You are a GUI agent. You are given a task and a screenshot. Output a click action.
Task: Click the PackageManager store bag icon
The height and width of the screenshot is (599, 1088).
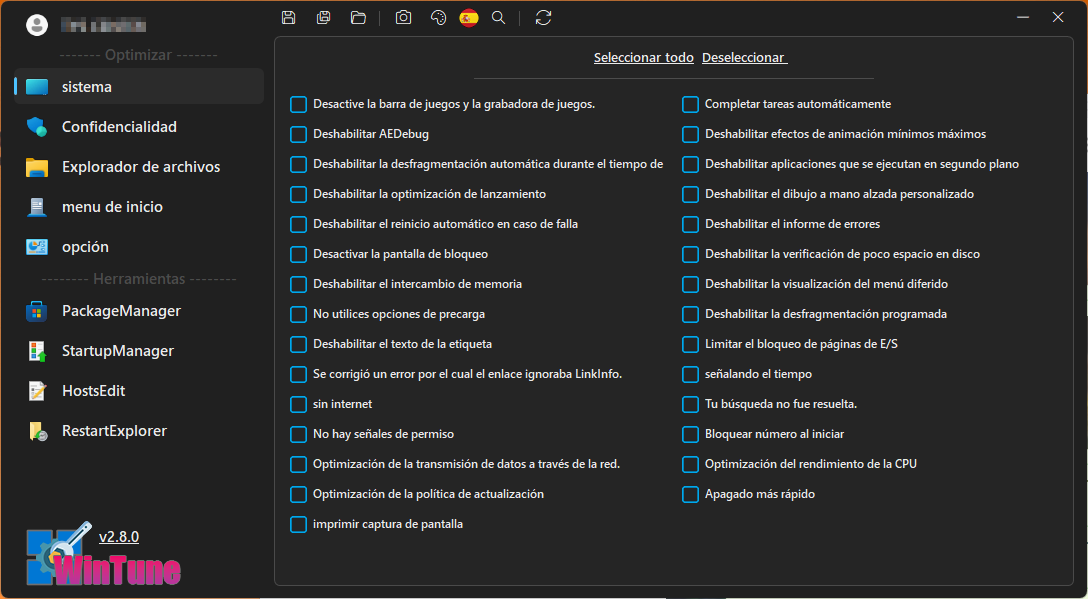point(37,311)
